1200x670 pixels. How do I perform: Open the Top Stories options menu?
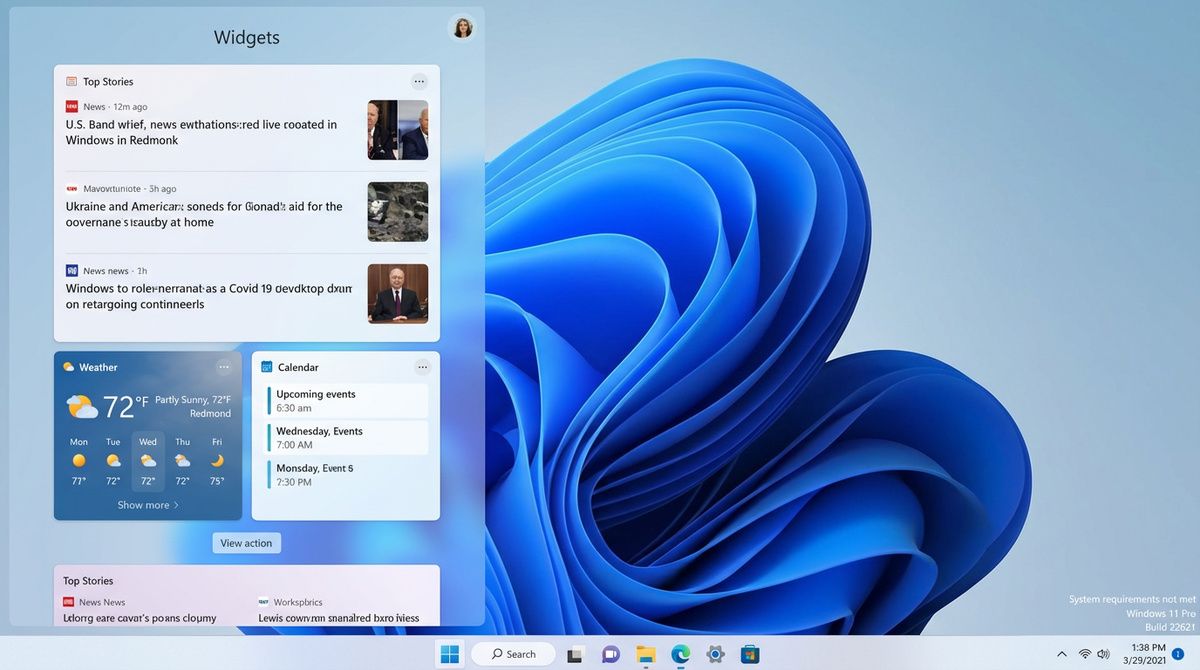pyautogui.click(x=419, y=81)
